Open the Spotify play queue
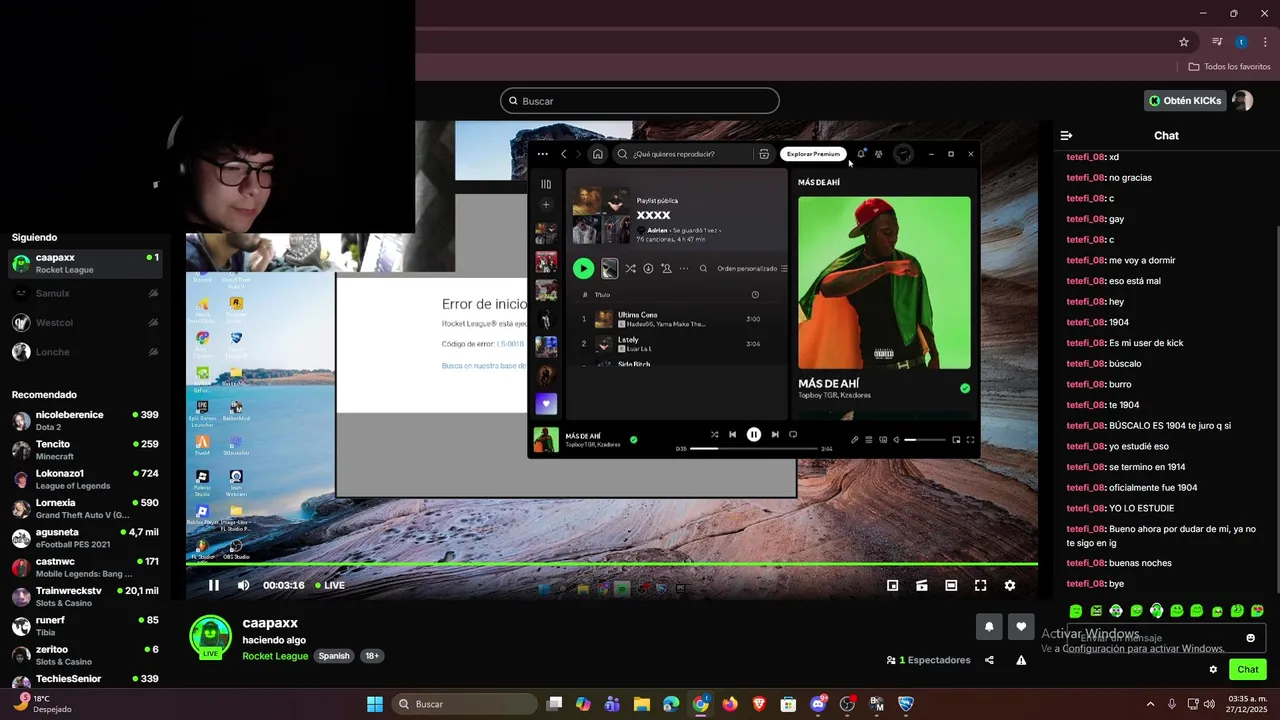The width and height of the screenshot is (1280, 720). (869, 439)
